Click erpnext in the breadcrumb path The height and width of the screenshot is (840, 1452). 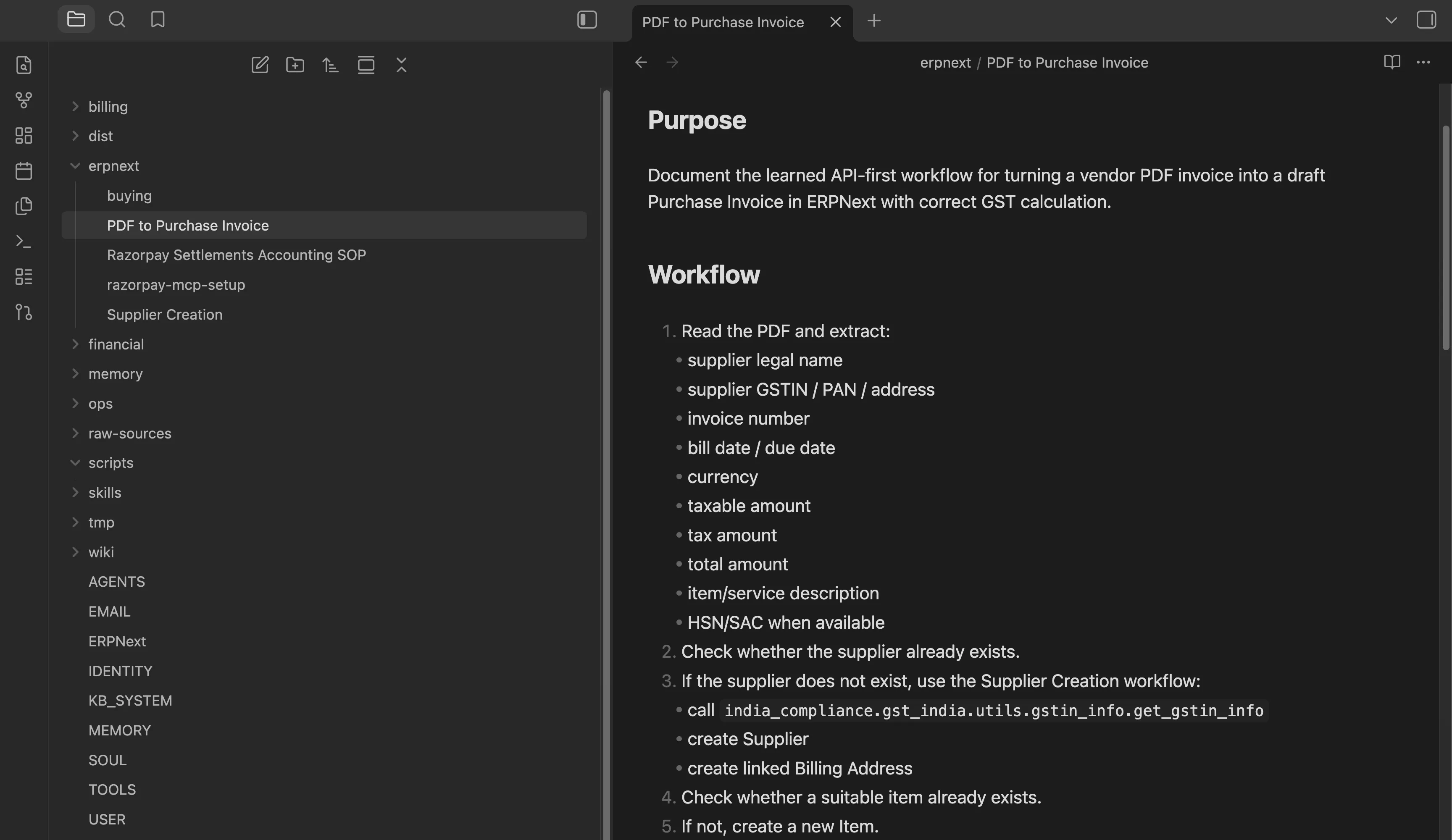pos(945,62)
